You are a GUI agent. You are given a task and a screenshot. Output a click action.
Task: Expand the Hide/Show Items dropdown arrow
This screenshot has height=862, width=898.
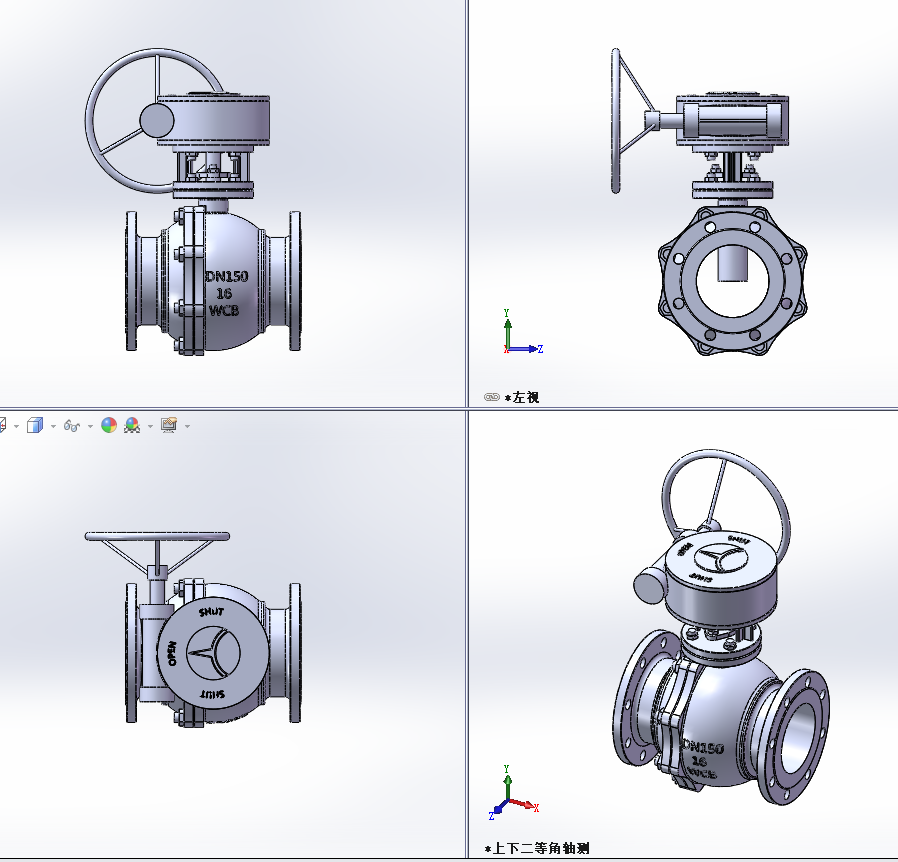pyautogui.click(x=90, y=427)
